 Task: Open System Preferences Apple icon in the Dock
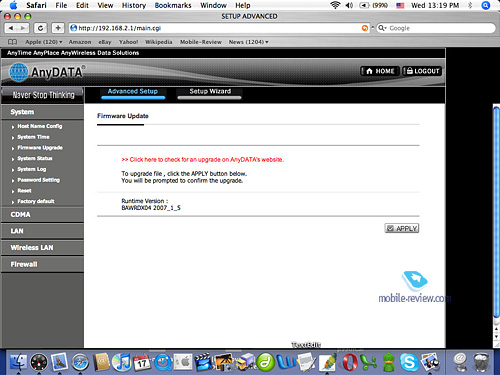point(183,362)
